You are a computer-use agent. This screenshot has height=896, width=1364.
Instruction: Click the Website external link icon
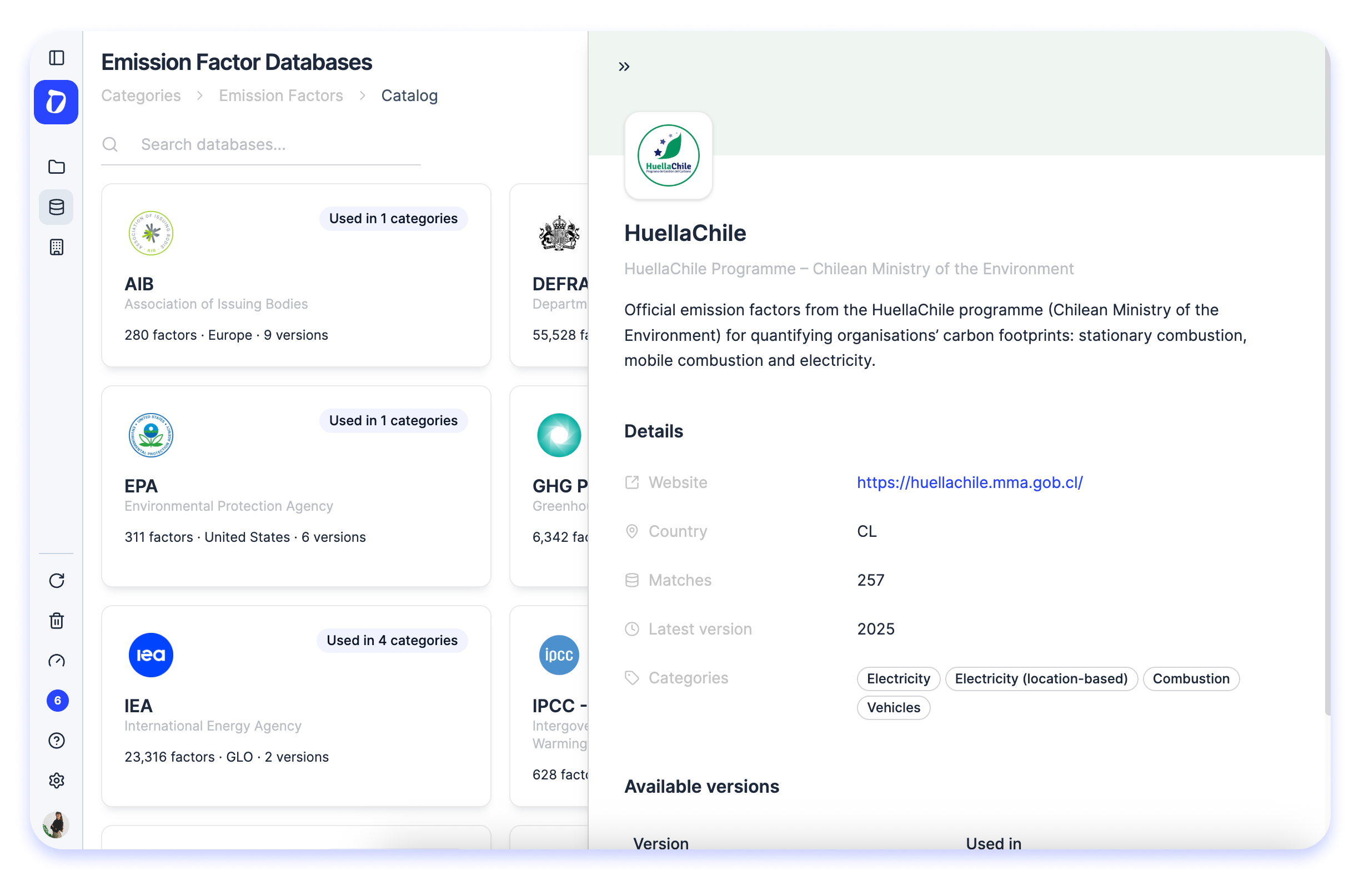pos(633,484)
